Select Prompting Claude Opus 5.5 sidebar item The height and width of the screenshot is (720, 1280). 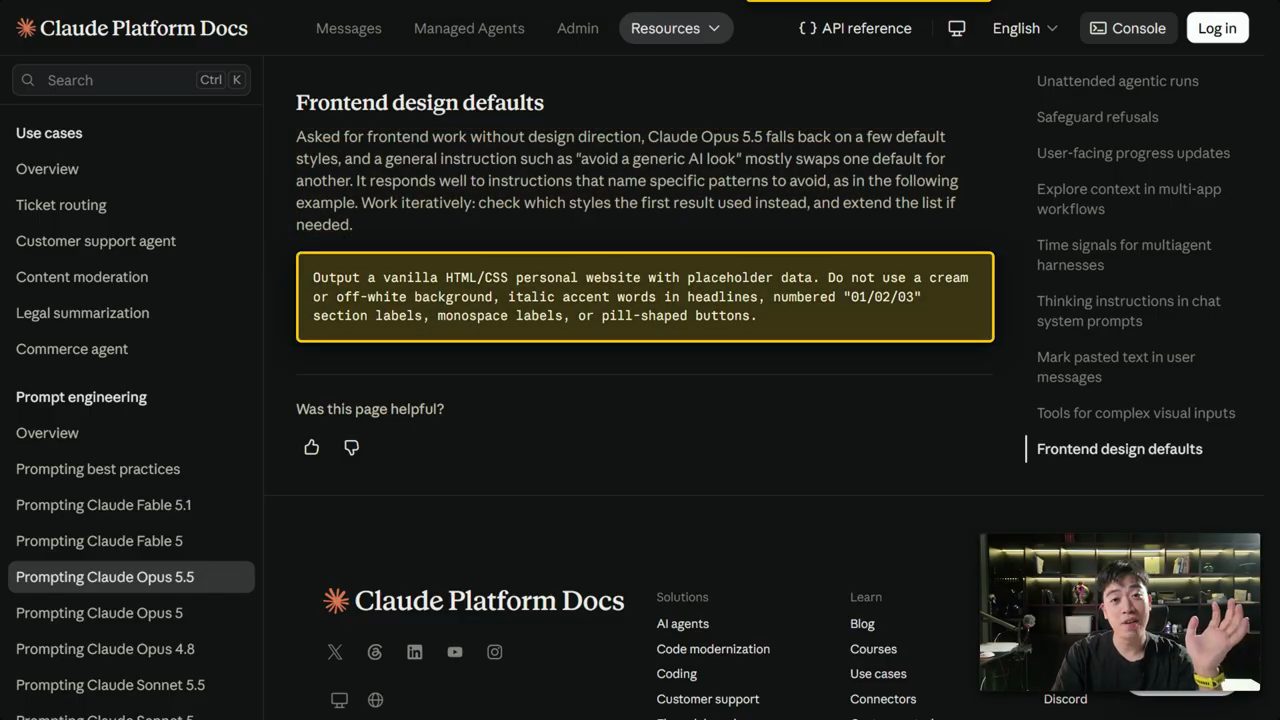coord(131,577)
